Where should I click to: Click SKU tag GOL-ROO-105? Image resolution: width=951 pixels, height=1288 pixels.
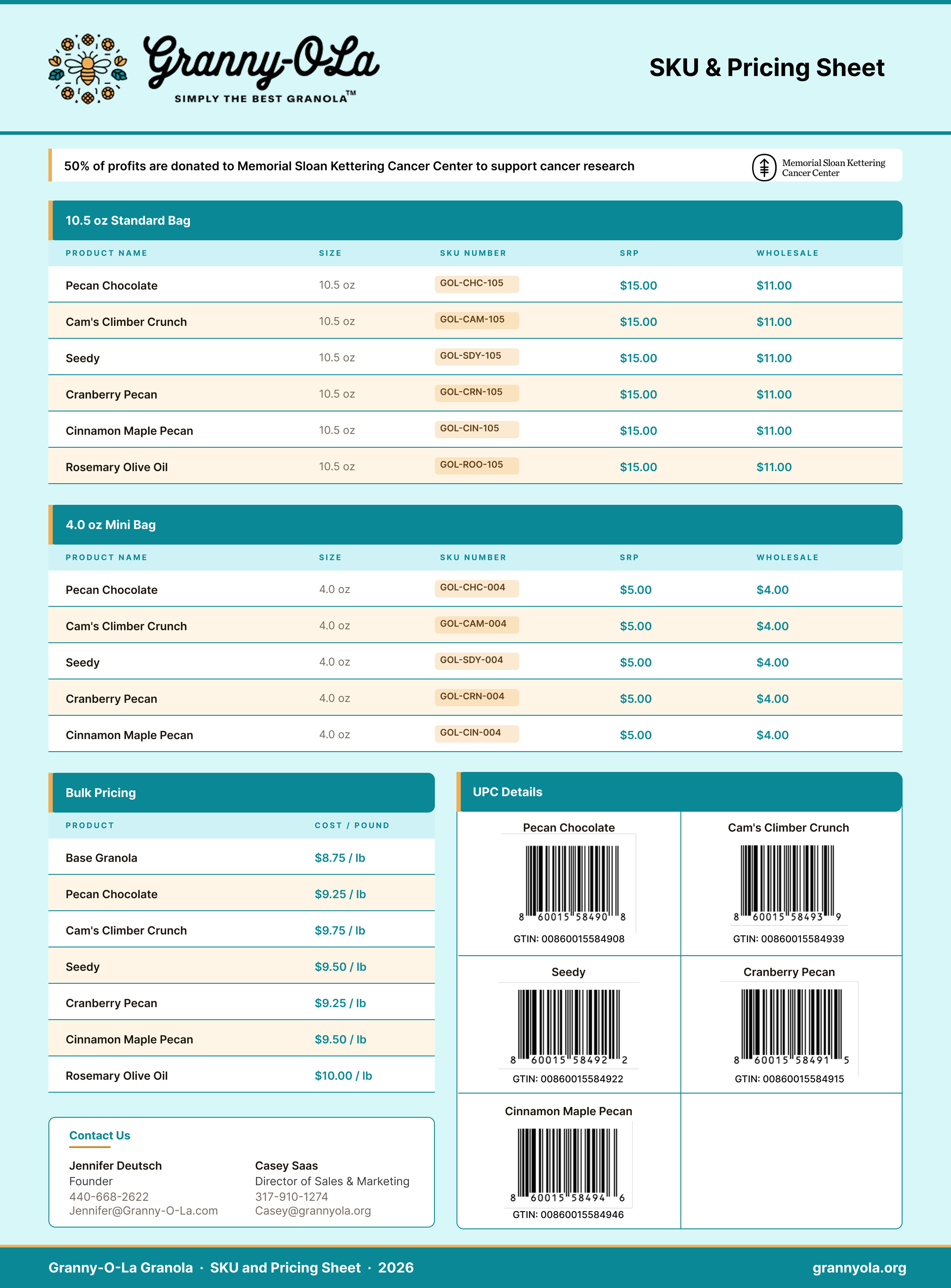point(477,465)
